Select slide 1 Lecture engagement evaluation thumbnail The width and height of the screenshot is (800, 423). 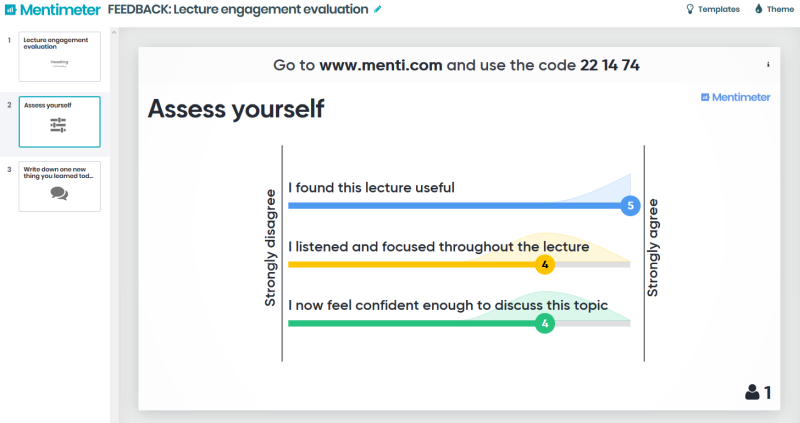click(59, 56)
